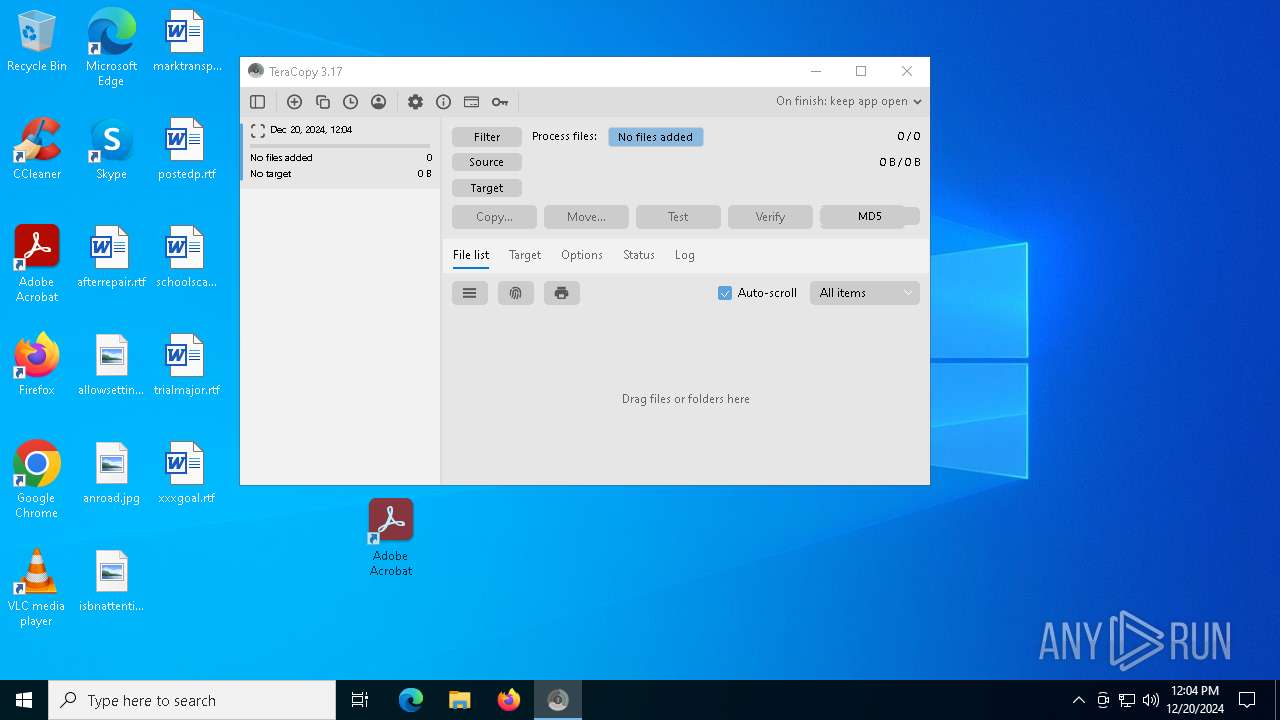1280x720 pixels.
Task: Select Skype desktop shortcut
Action: click(x=111, y=149)
